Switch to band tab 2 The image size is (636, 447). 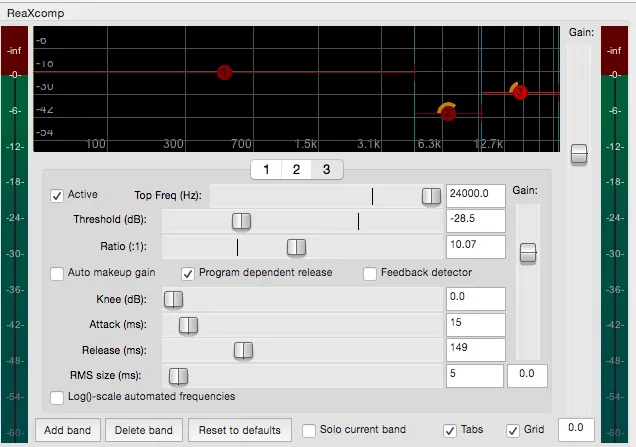tap(296, 169)
